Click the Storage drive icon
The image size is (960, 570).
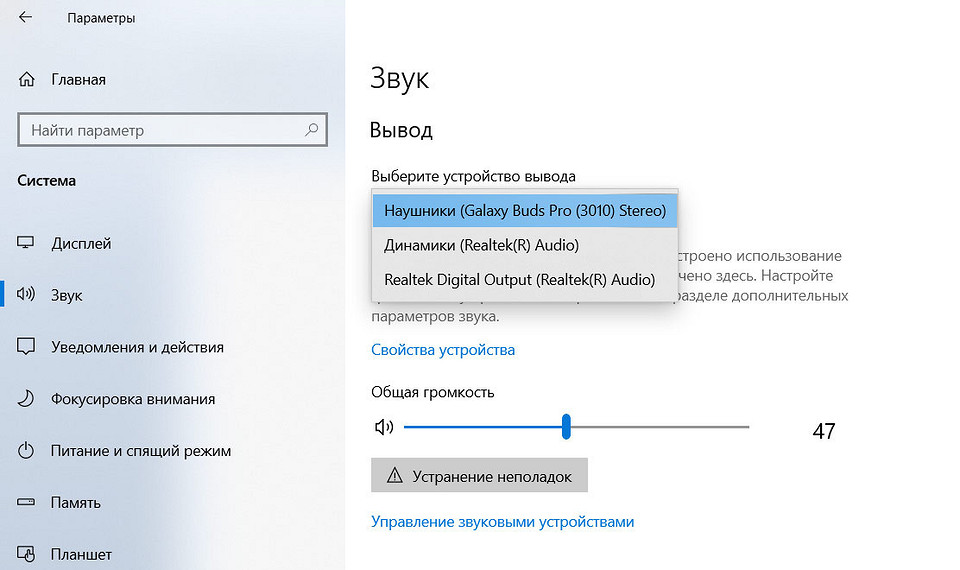pos(27,503)
